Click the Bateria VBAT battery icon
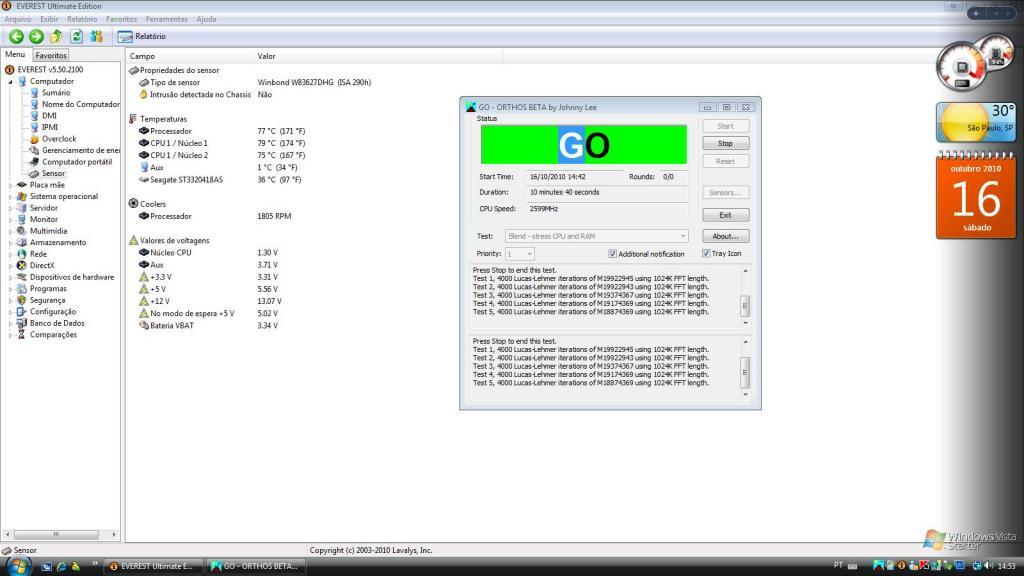Viewport: 1024px width, 576px height. (144, 325)
